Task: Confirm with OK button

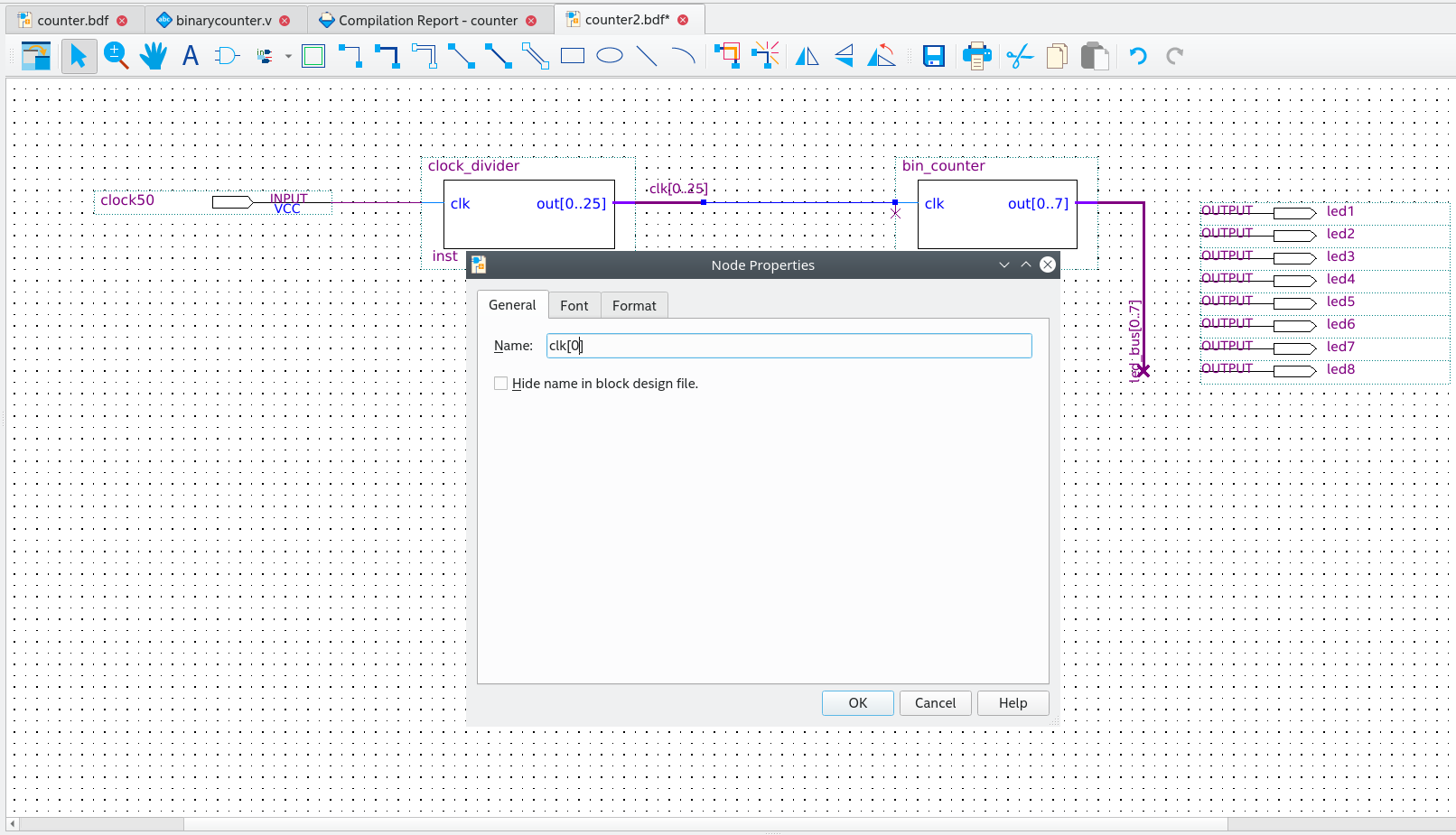Action: 858,703
